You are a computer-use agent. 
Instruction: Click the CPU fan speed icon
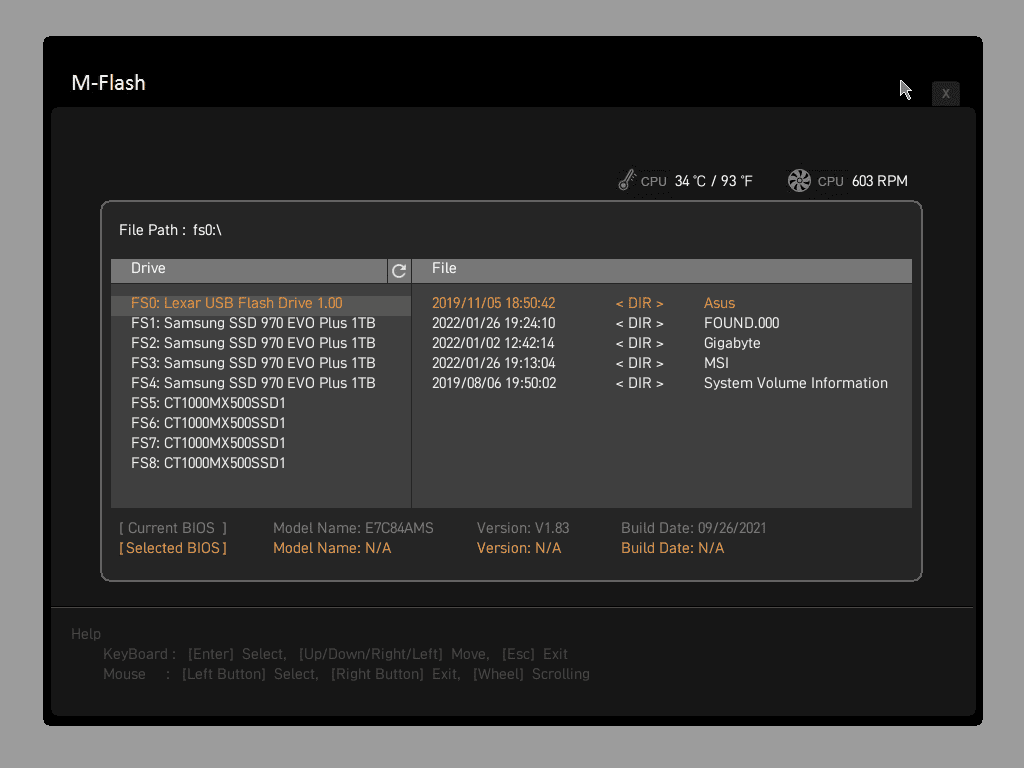click(x=799, y=181)
